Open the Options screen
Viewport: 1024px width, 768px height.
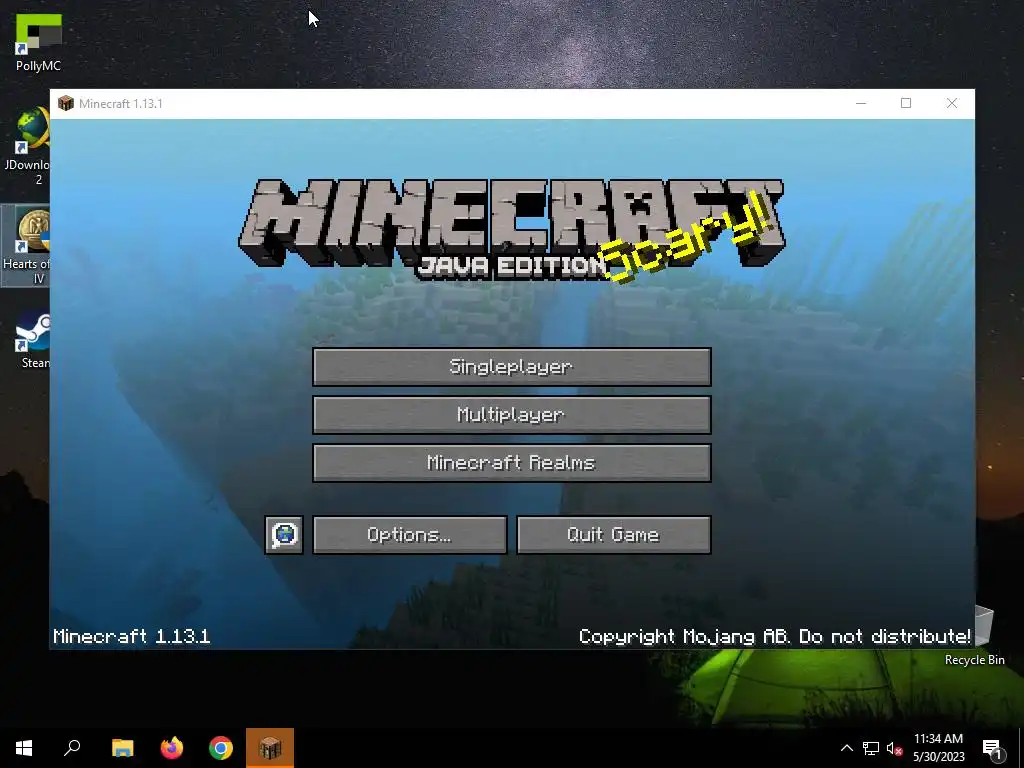click(x=409, y=535)
